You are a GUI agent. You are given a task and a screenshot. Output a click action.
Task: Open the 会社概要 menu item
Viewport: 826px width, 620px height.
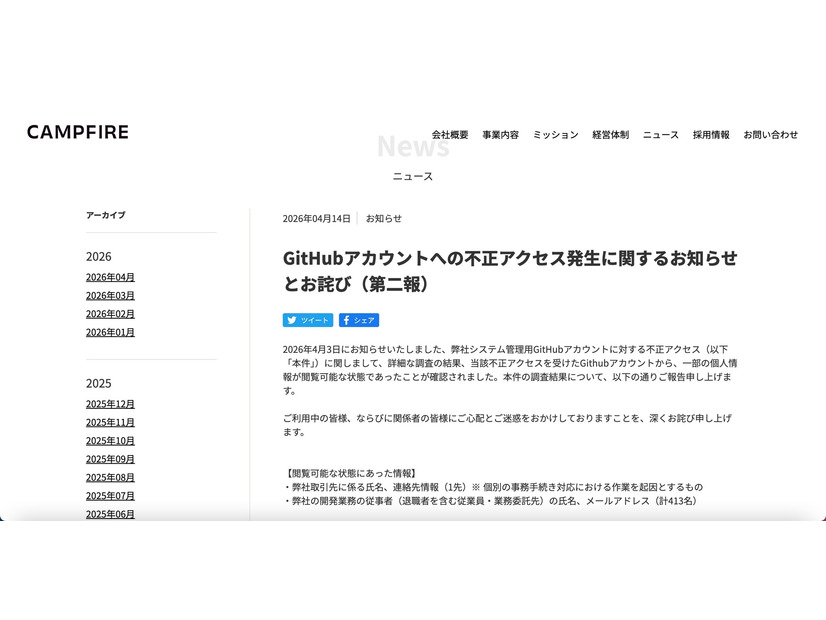coord(450,135)
